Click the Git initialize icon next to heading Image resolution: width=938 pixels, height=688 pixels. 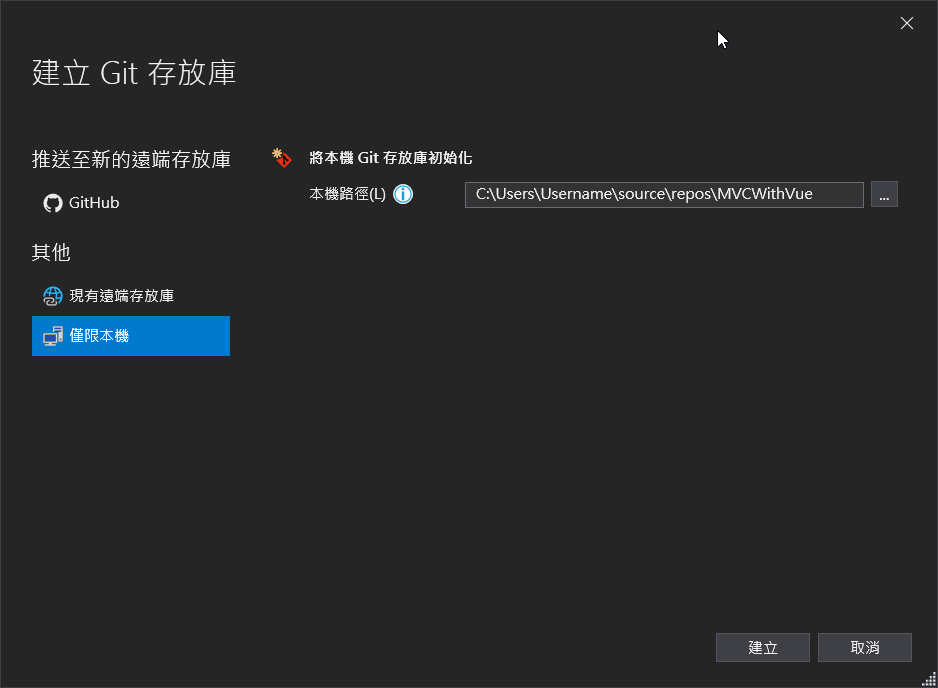click(282, 157)
